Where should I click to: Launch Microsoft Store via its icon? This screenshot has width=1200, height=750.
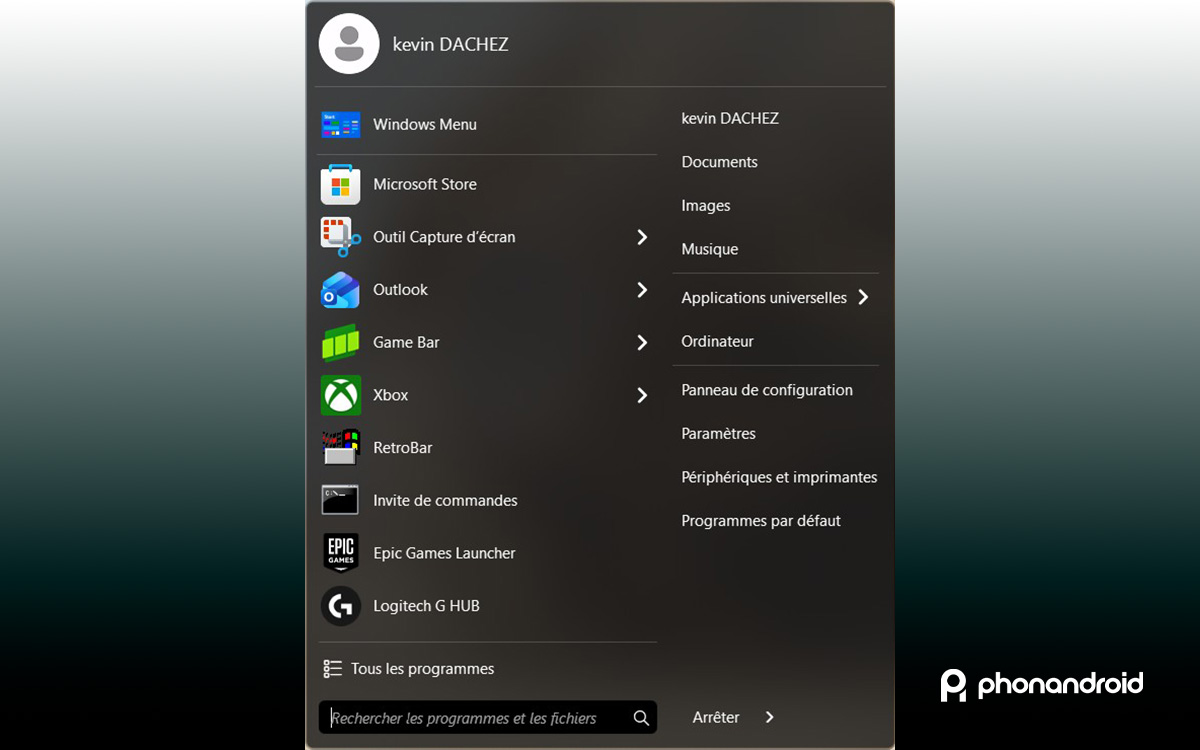point(340,184)
